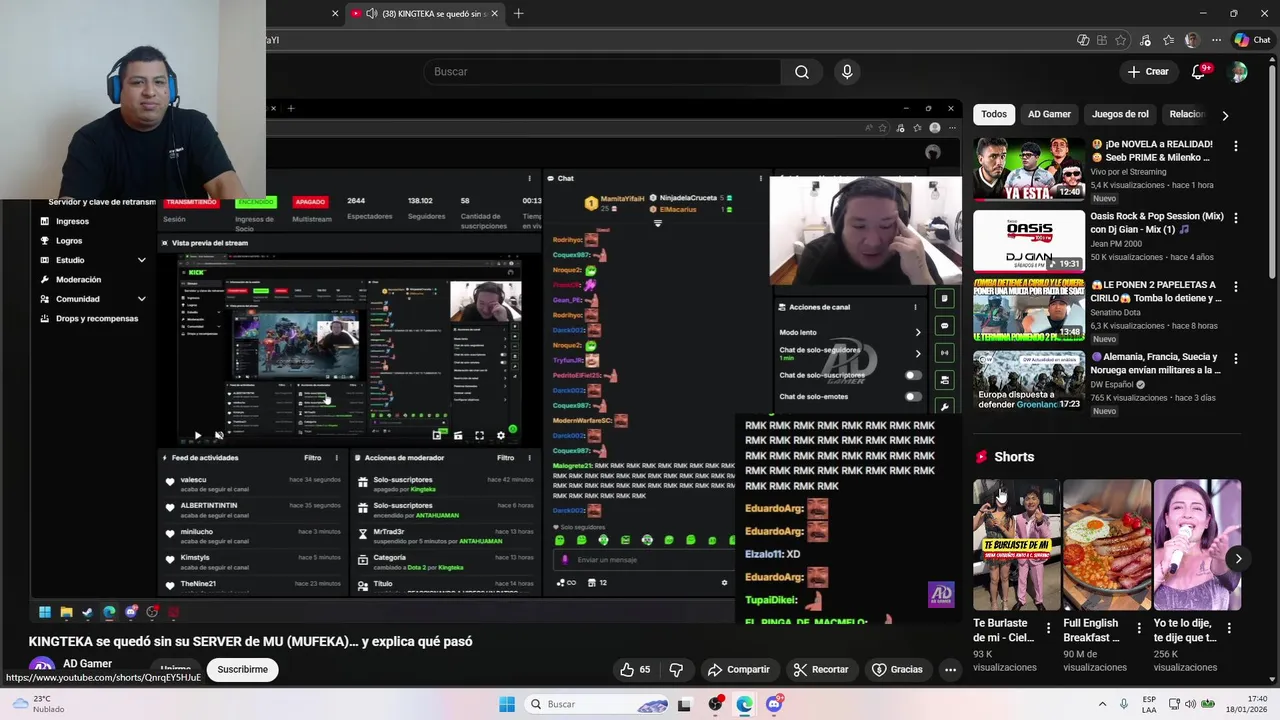The width and height of the screenshot is (1280, 720).
Task: Click the thumbs-down dislike icon
Action: (x=676, y=670)
